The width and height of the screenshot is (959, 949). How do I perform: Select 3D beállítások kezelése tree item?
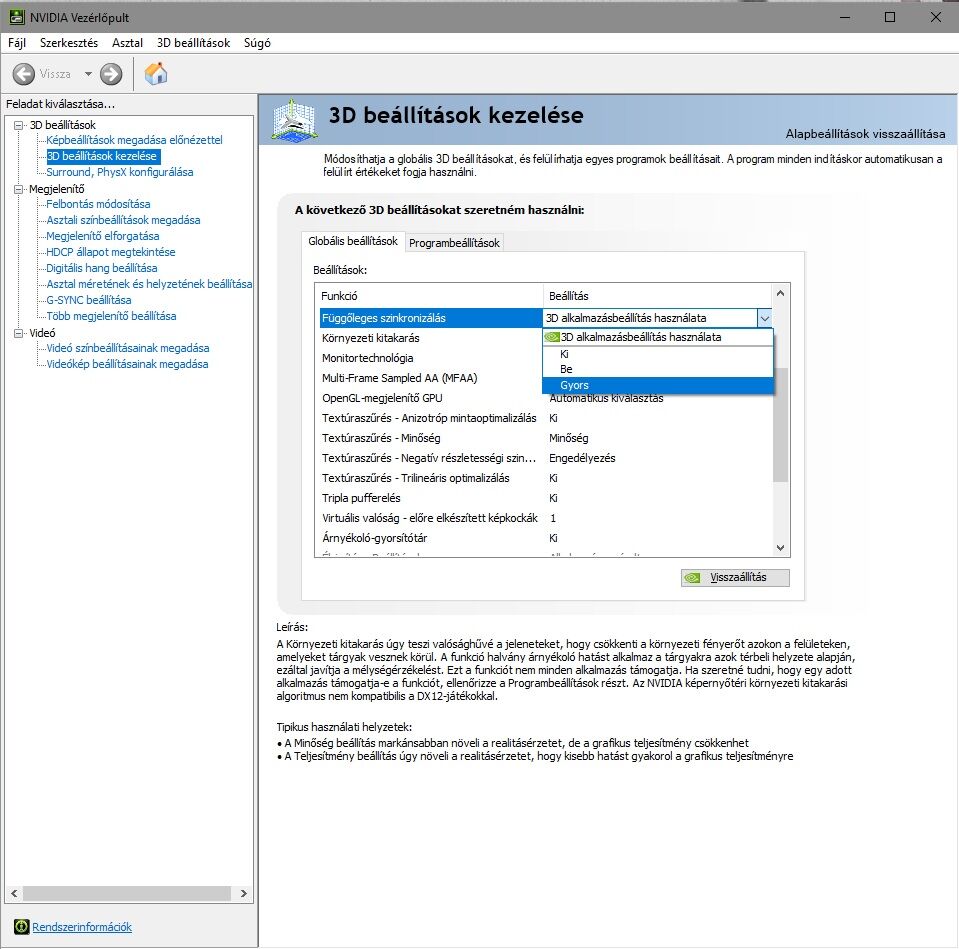pos(102,156)
